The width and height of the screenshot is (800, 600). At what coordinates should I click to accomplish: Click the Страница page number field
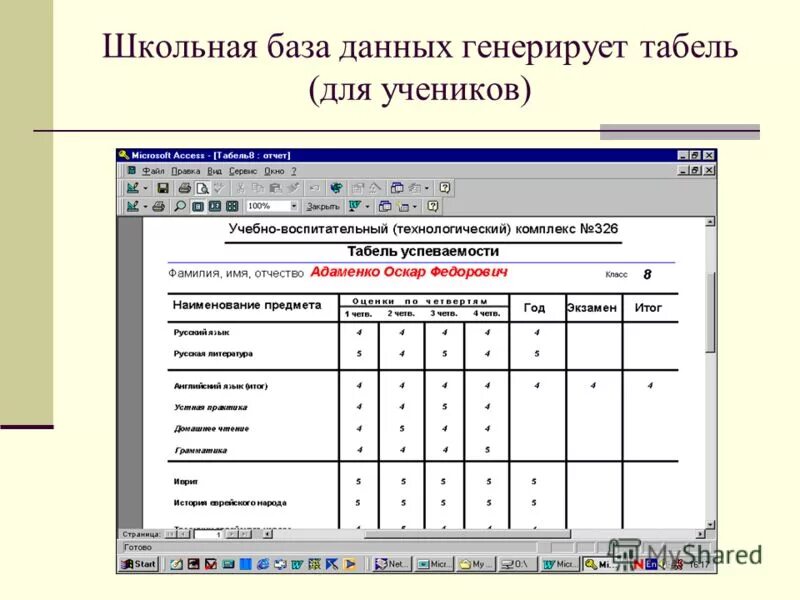208,534
